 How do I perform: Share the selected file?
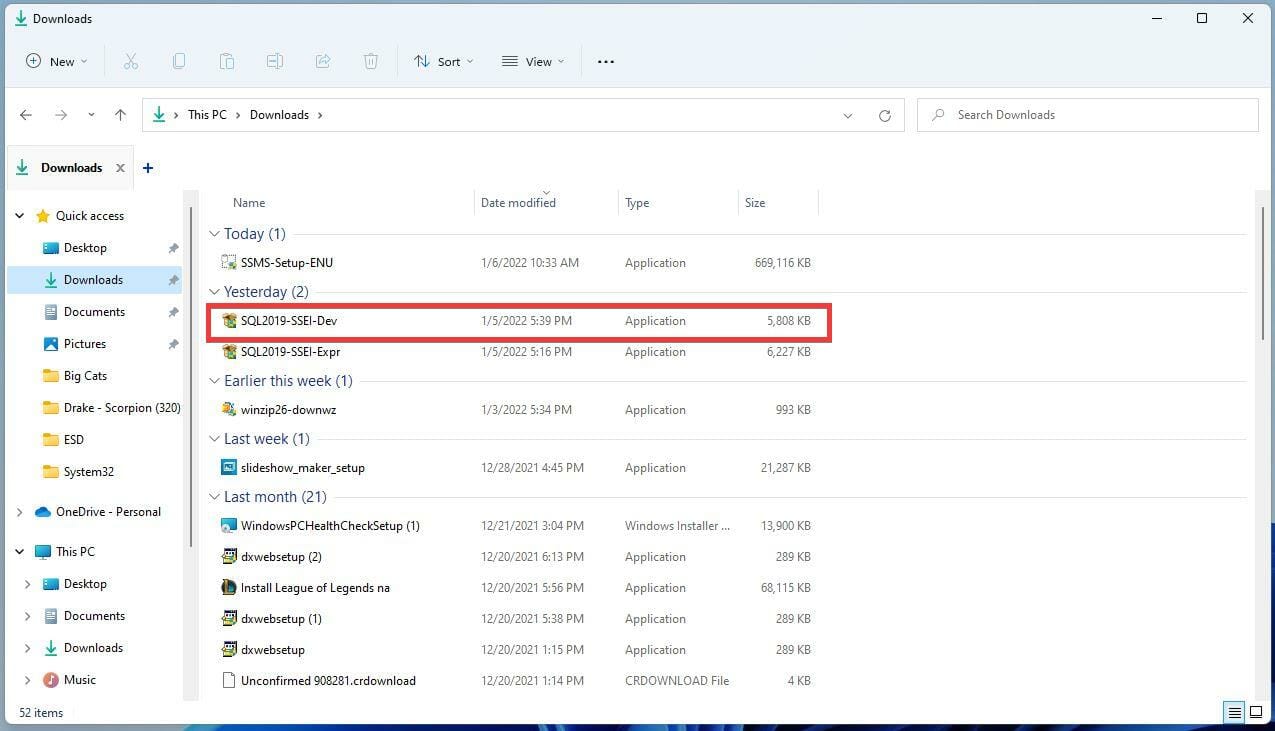coord(323,61)
